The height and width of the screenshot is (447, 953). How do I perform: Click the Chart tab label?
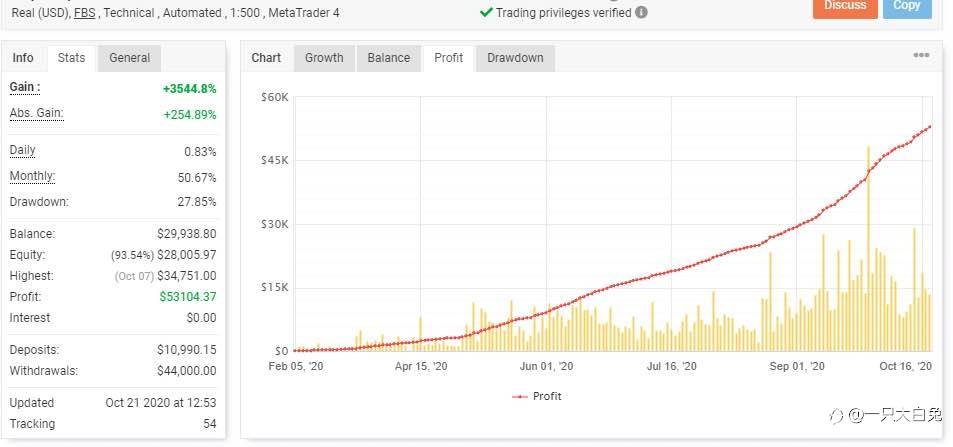pos(266,58)
